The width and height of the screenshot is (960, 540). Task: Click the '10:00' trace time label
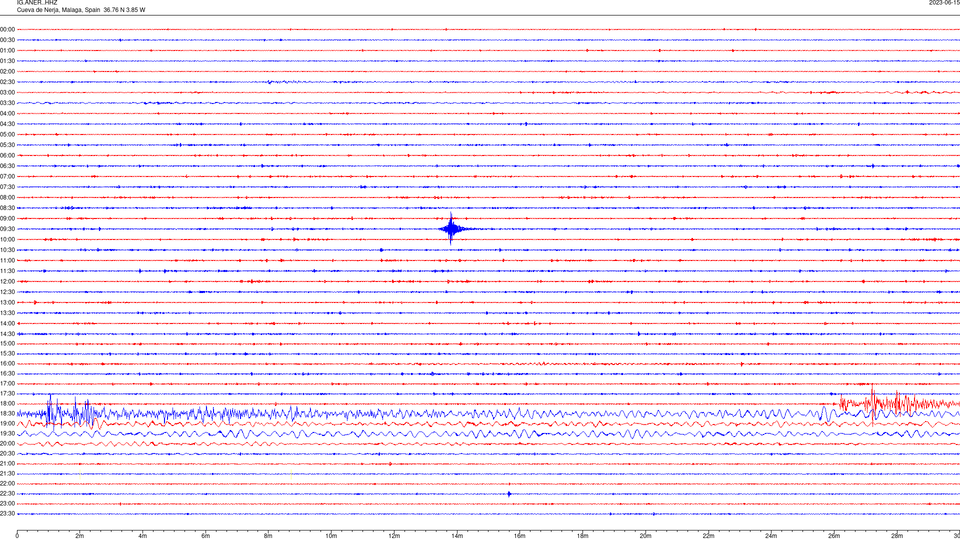7,239
